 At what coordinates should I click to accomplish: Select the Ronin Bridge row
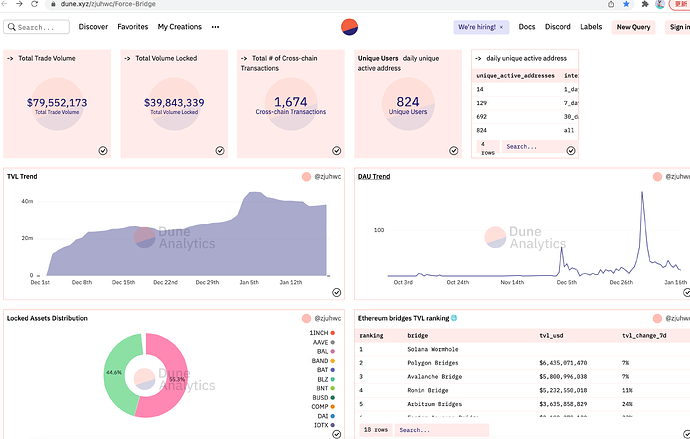point(522,390)
